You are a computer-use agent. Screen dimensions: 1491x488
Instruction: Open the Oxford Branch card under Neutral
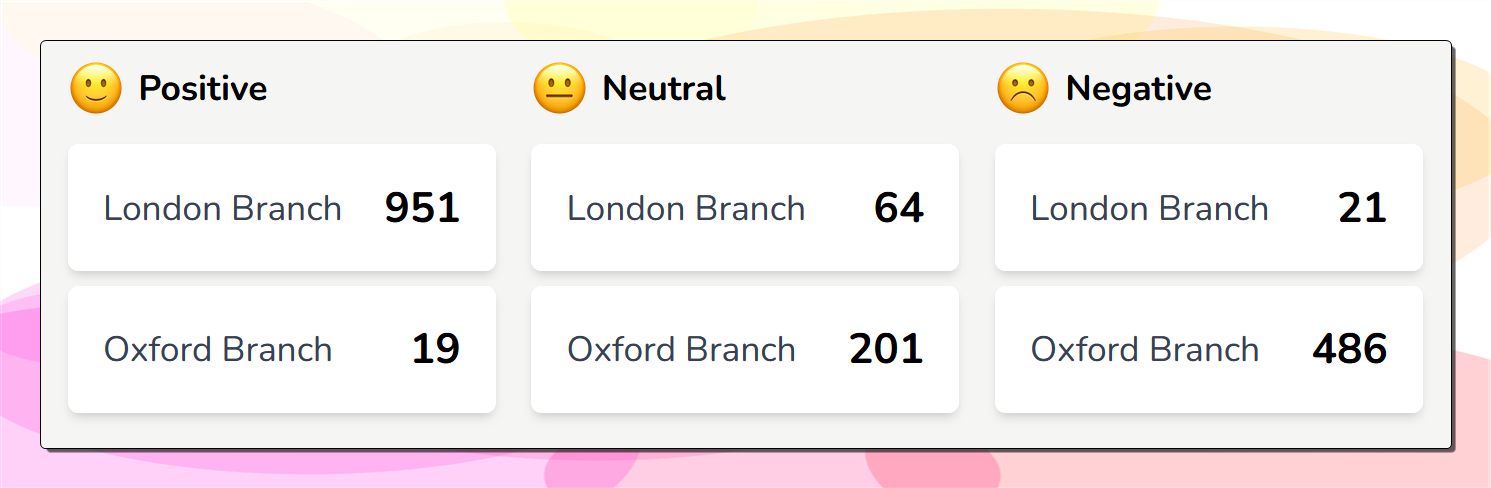tap(745, 350)
